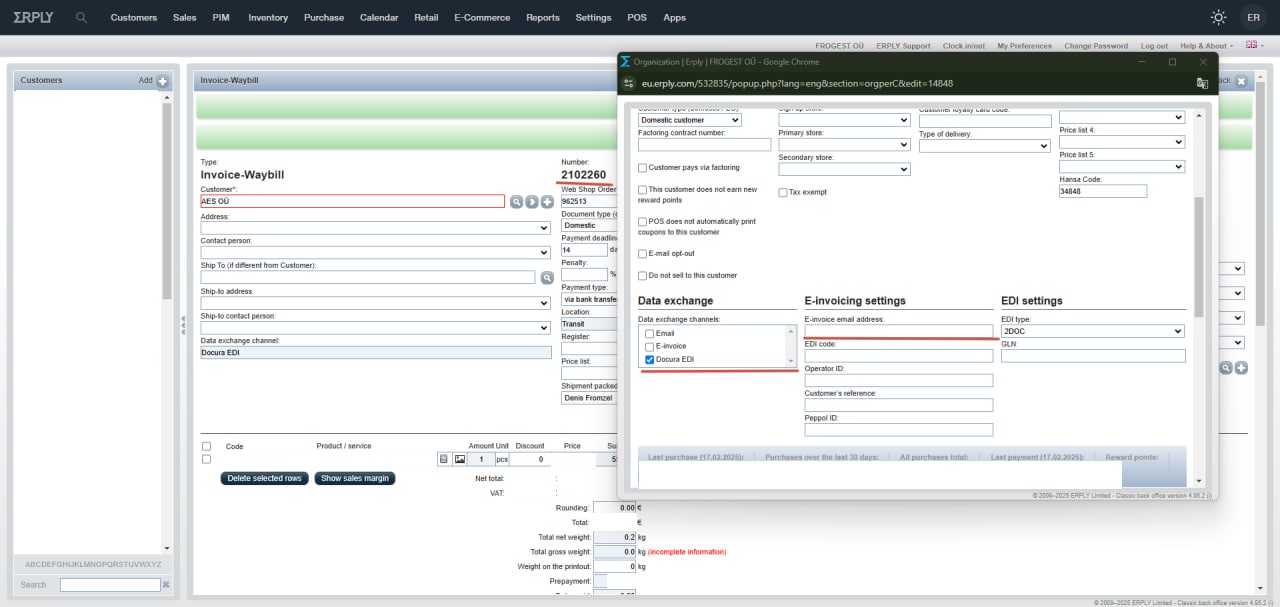
Task: Tick the Tax exempt checkbox
Action: click(783, 192)
